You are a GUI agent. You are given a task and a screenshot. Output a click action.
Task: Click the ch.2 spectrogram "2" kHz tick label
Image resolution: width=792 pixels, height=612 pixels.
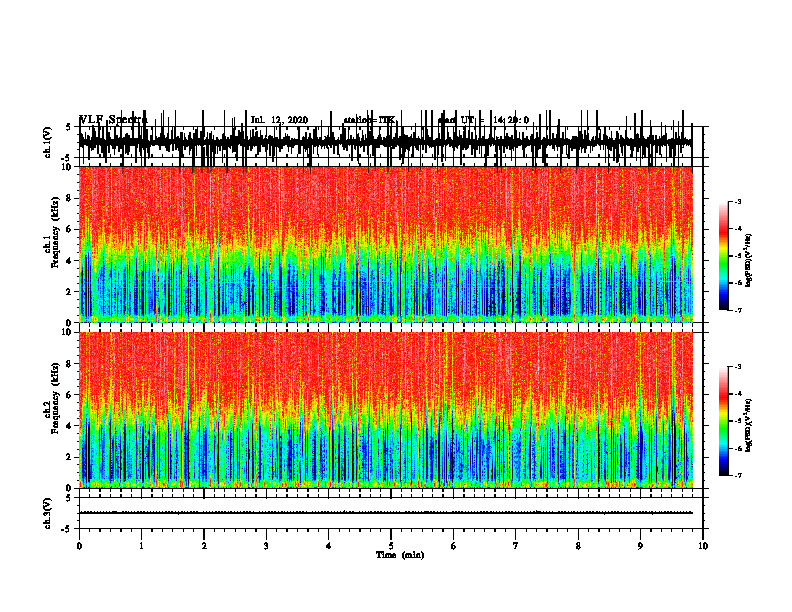(69, 457)
